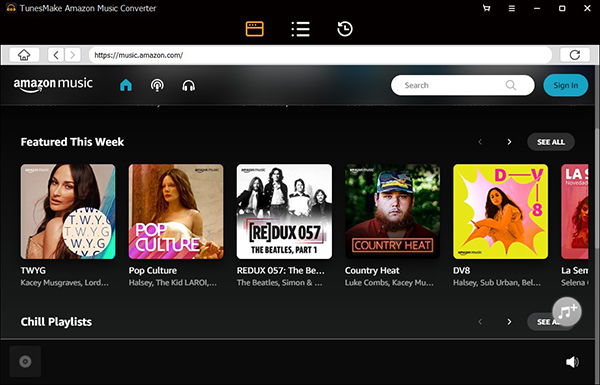Screen dimensions: 600x385
Task: Minimize the TunesMake window
Action: pos(537,8)
